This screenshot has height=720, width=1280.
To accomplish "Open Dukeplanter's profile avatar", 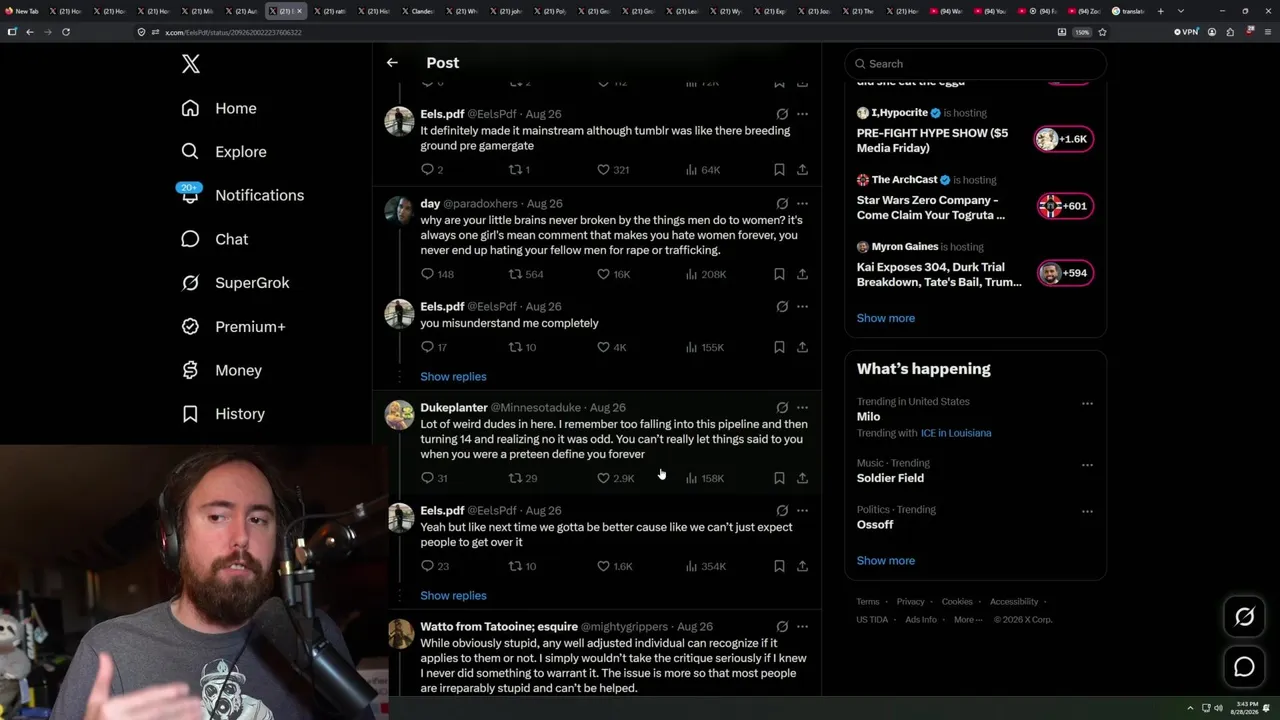I will point(400,415).
